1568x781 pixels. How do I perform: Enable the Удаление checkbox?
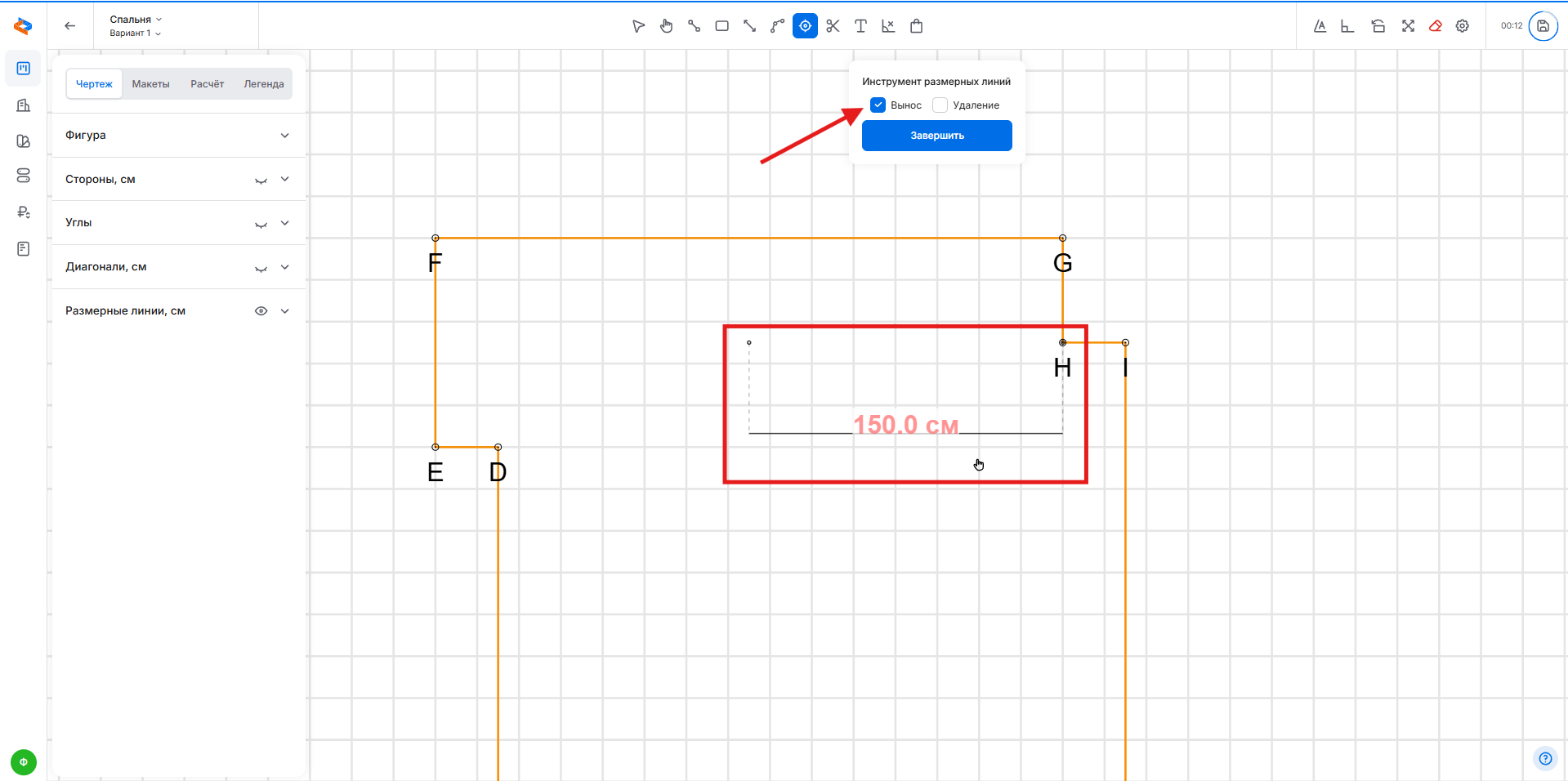point(940,105)
